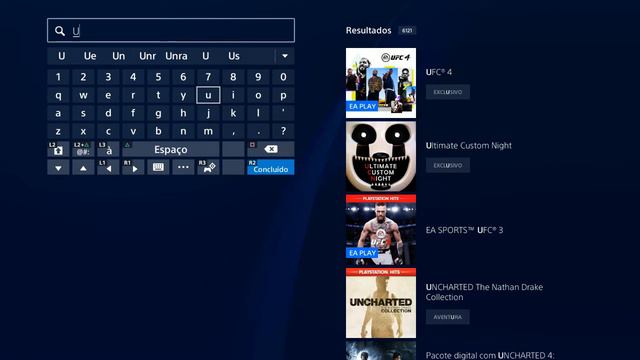Tap the 'q' key
The image size is (640, 360).
[x=58, y=95]
